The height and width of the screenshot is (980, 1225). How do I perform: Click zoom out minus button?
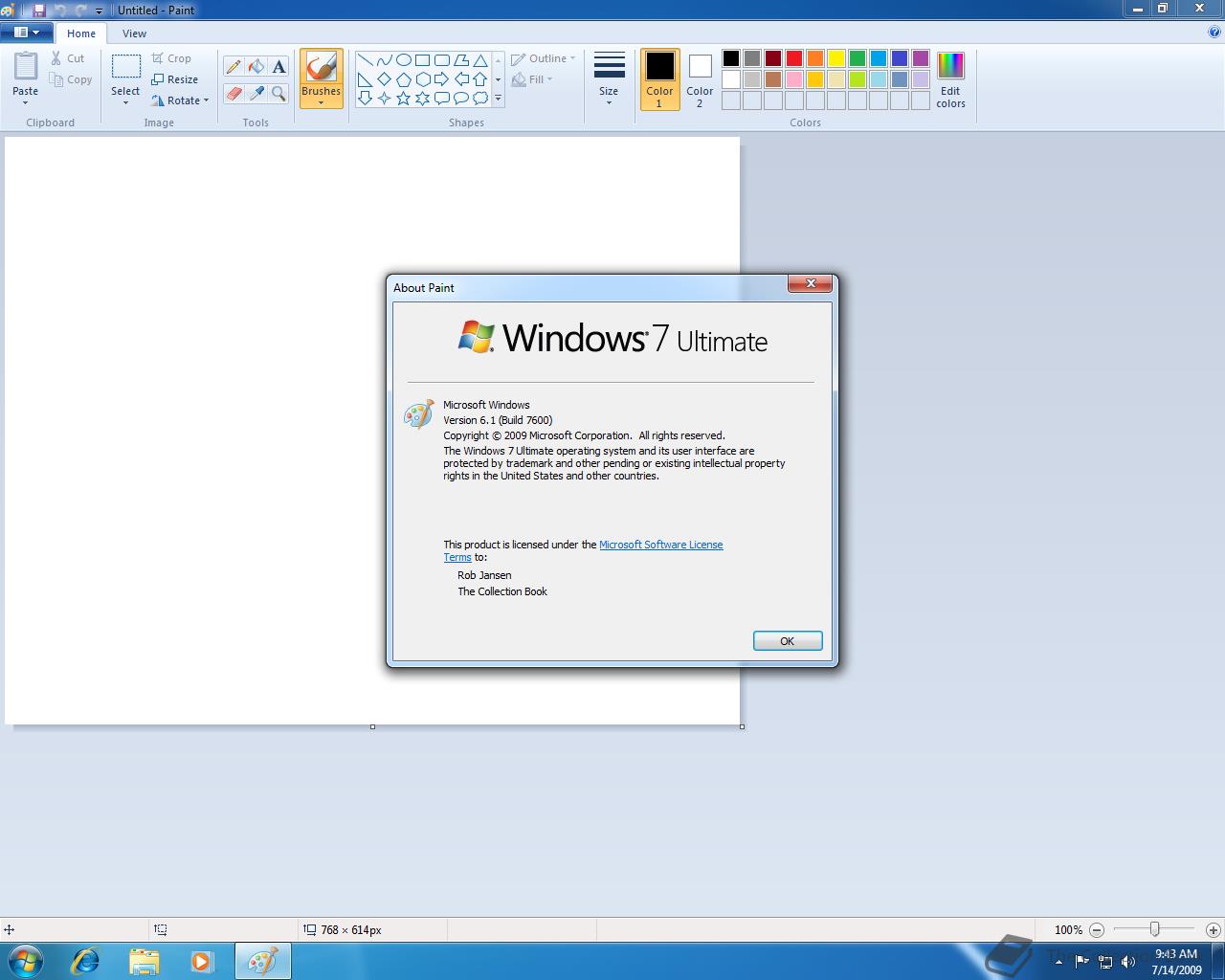(1097, 929)
